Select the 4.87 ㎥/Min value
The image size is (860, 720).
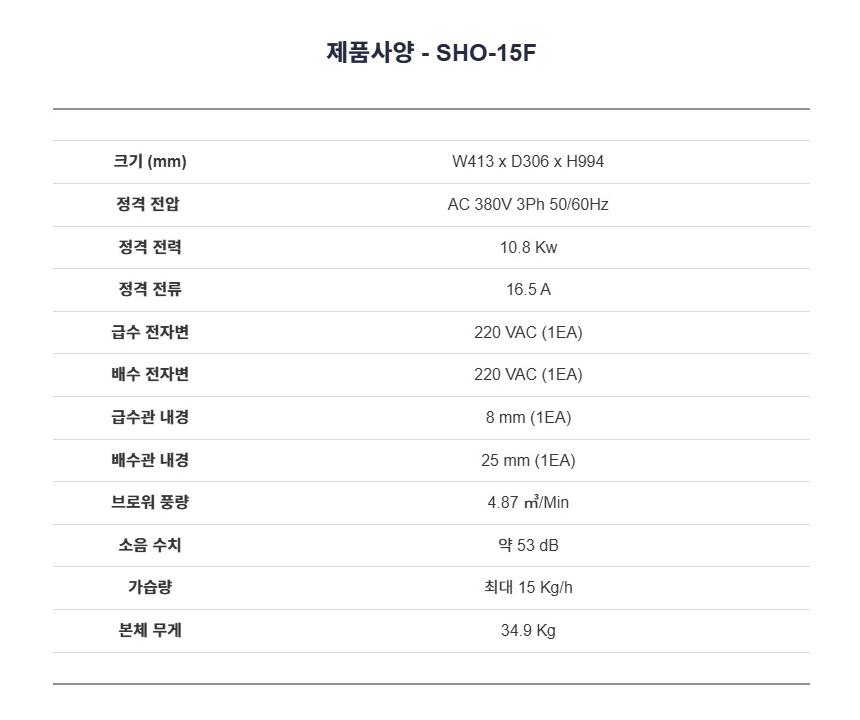coord(528,502)
